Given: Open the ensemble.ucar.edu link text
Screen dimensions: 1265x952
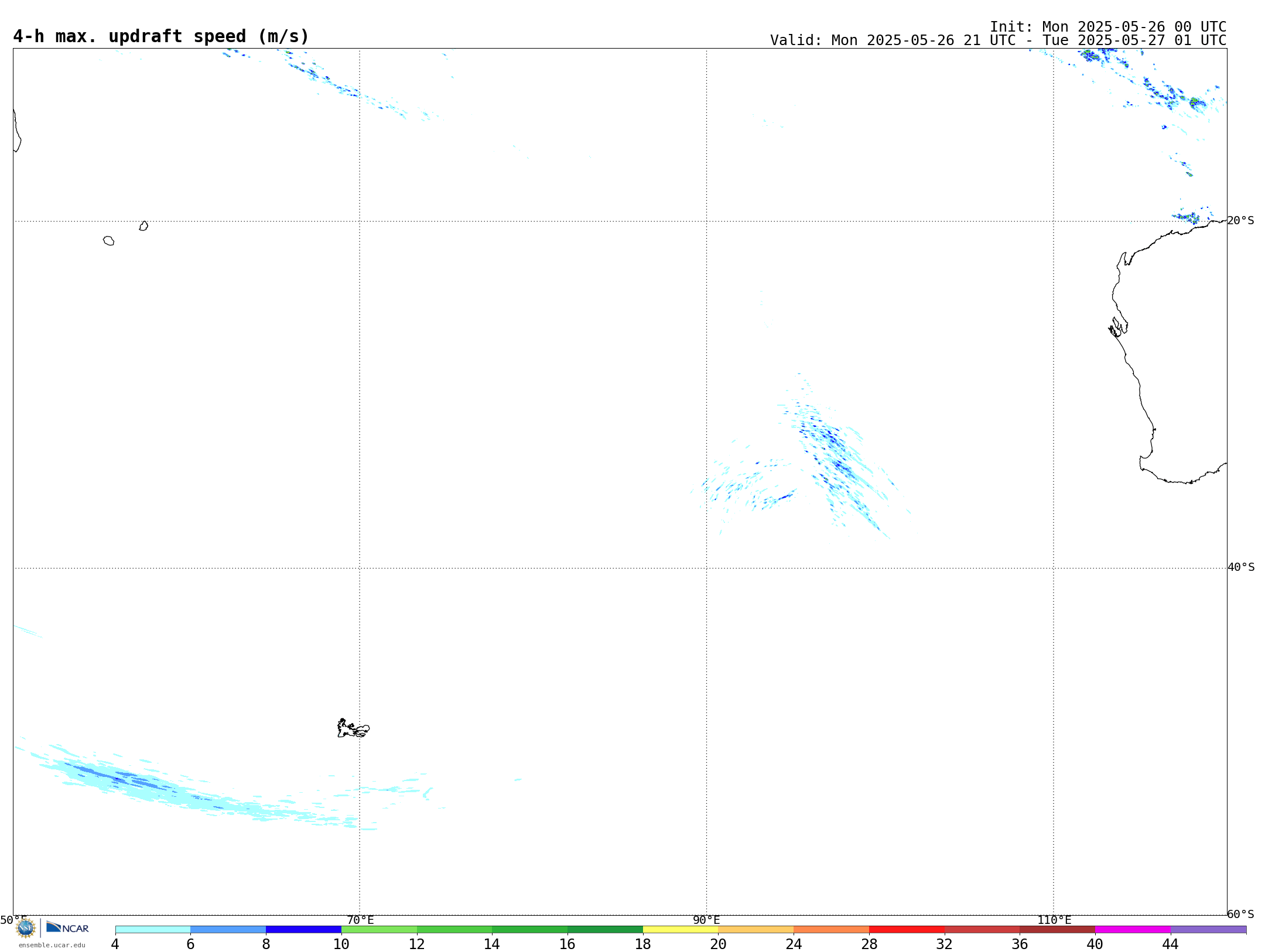Looking at the screenshot, I should click(x=52, y=945).
